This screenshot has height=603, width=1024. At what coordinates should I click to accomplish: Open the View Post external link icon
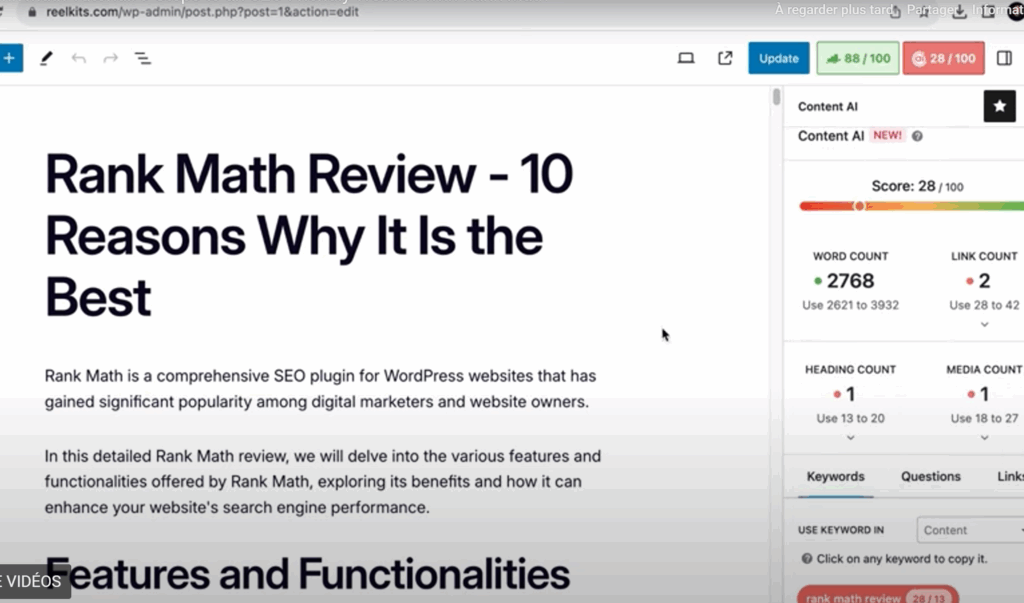tap(725, 59)
